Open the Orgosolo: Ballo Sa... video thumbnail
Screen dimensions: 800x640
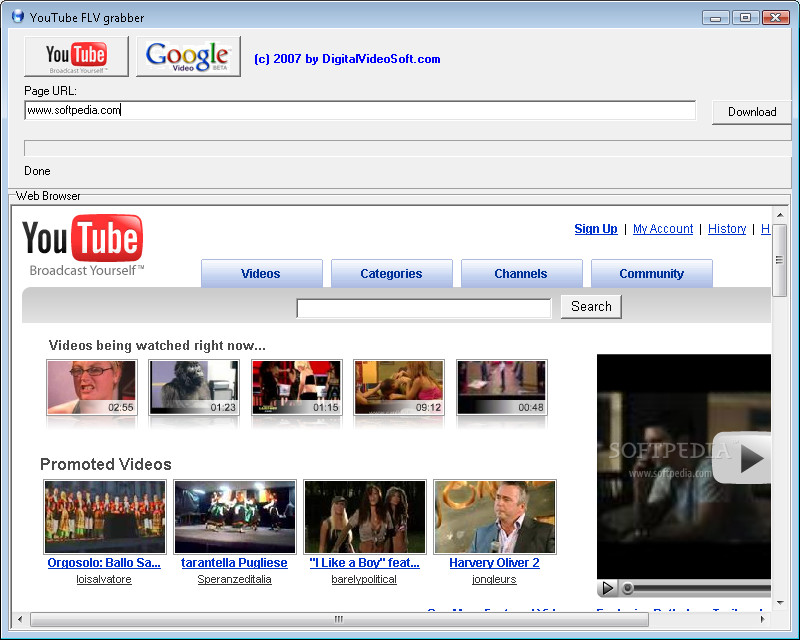(x=105, y=516)
